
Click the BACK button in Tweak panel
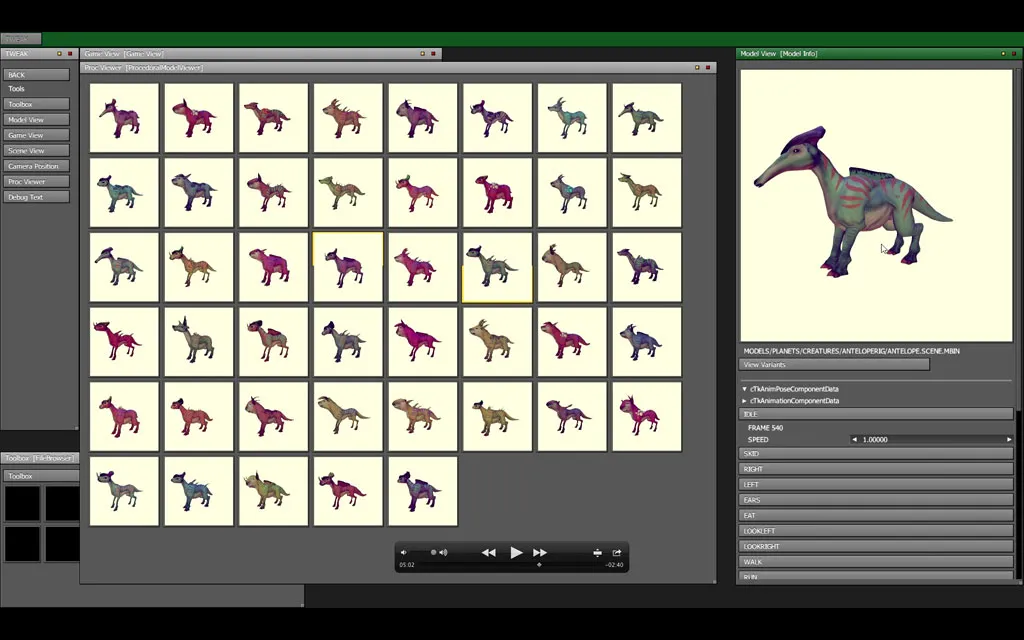click(x=36, y=75)
